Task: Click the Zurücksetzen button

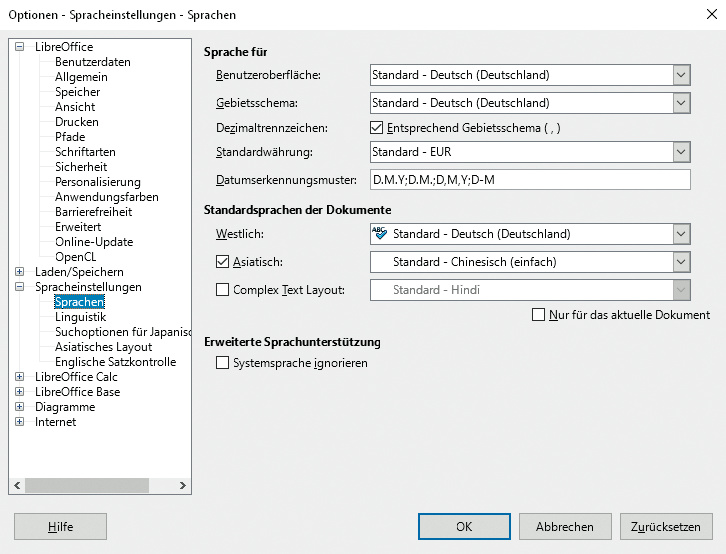Action: coord(666,526)
